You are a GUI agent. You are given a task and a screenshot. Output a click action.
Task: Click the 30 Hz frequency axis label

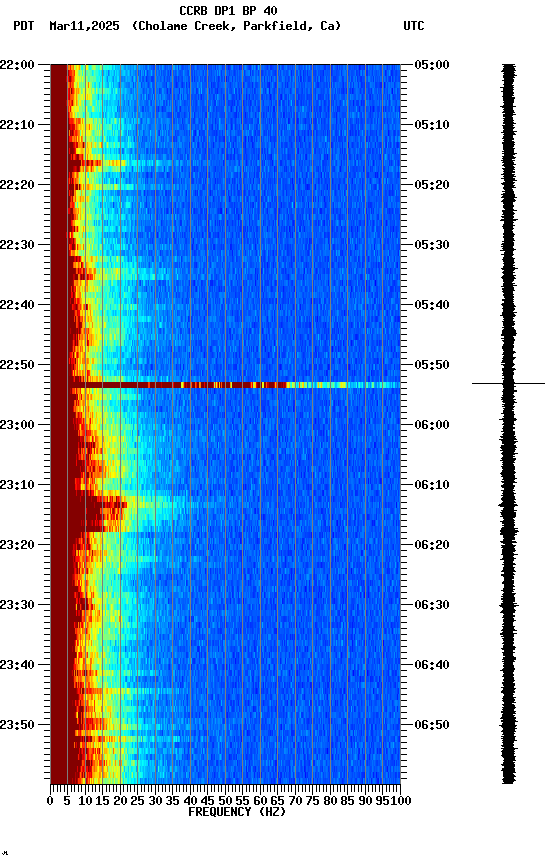coord(155,802)
